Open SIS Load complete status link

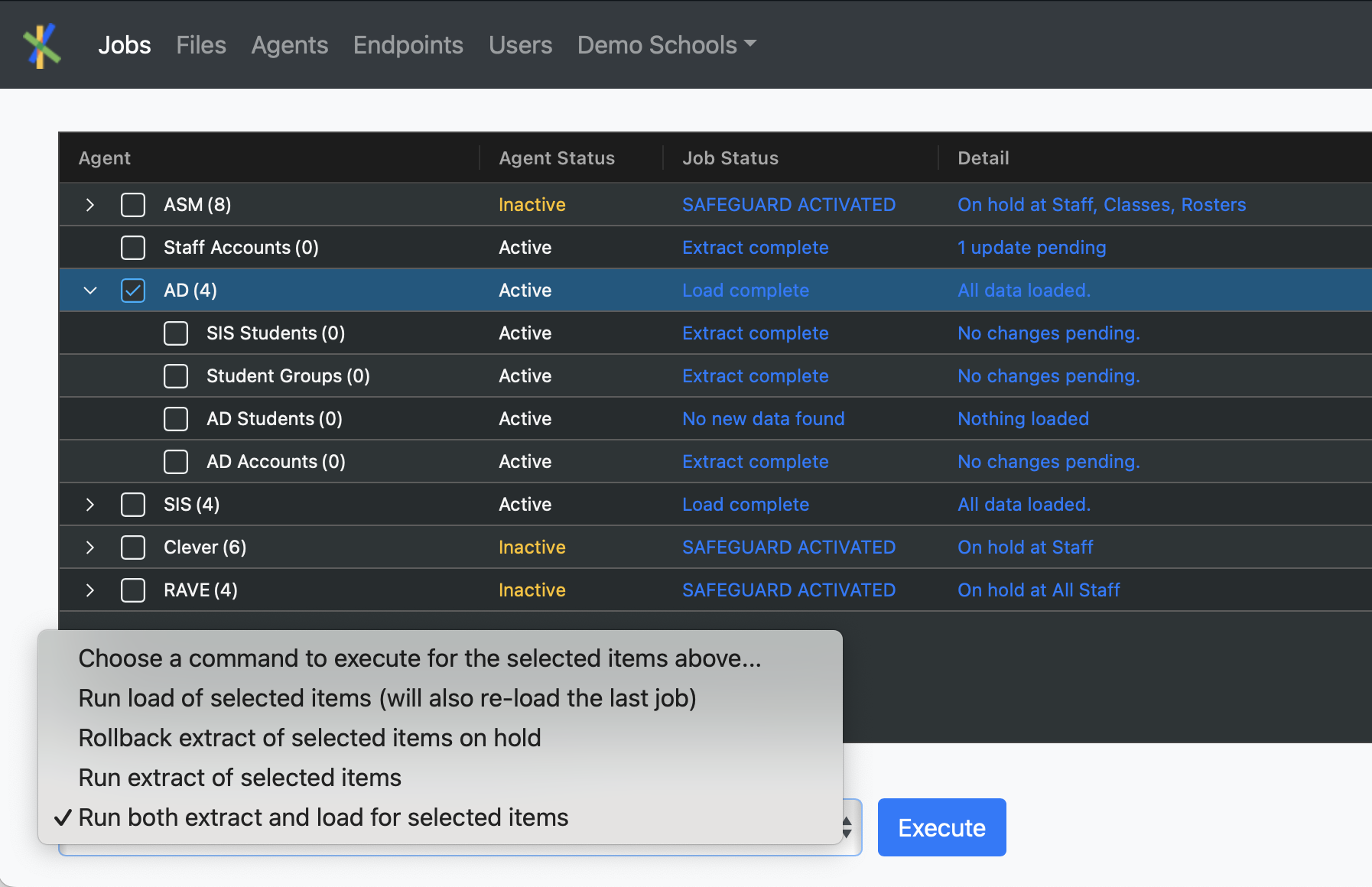[x=746, y=505]
